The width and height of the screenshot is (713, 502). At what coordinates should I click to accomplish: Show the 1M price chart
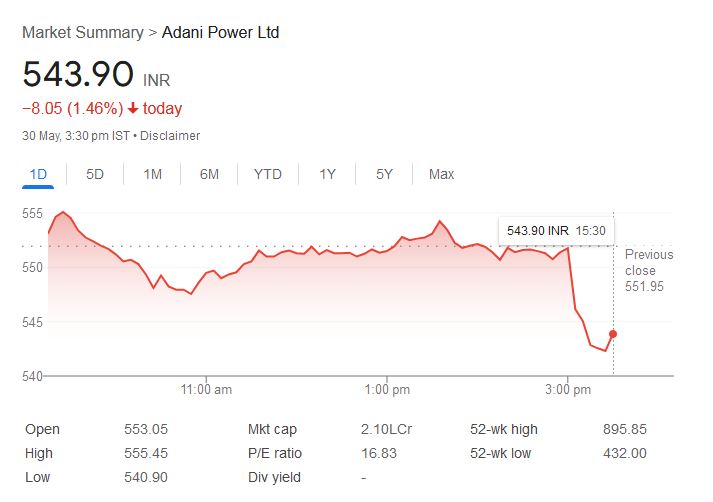click(152, 174)
